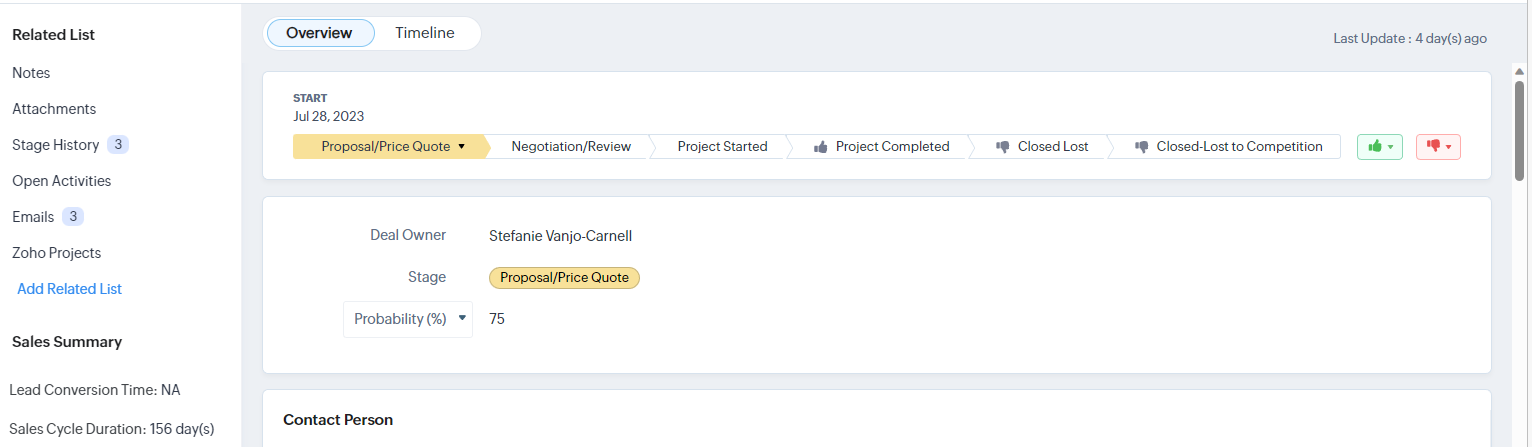This screenshot has height=447, width=1532.
Task: Open Zoho Projects related list
Action: point(56,253)
